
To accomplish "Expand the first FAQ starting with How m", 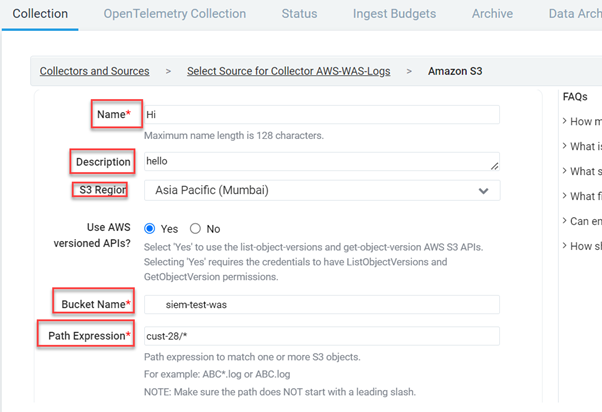I will (582, 121).
